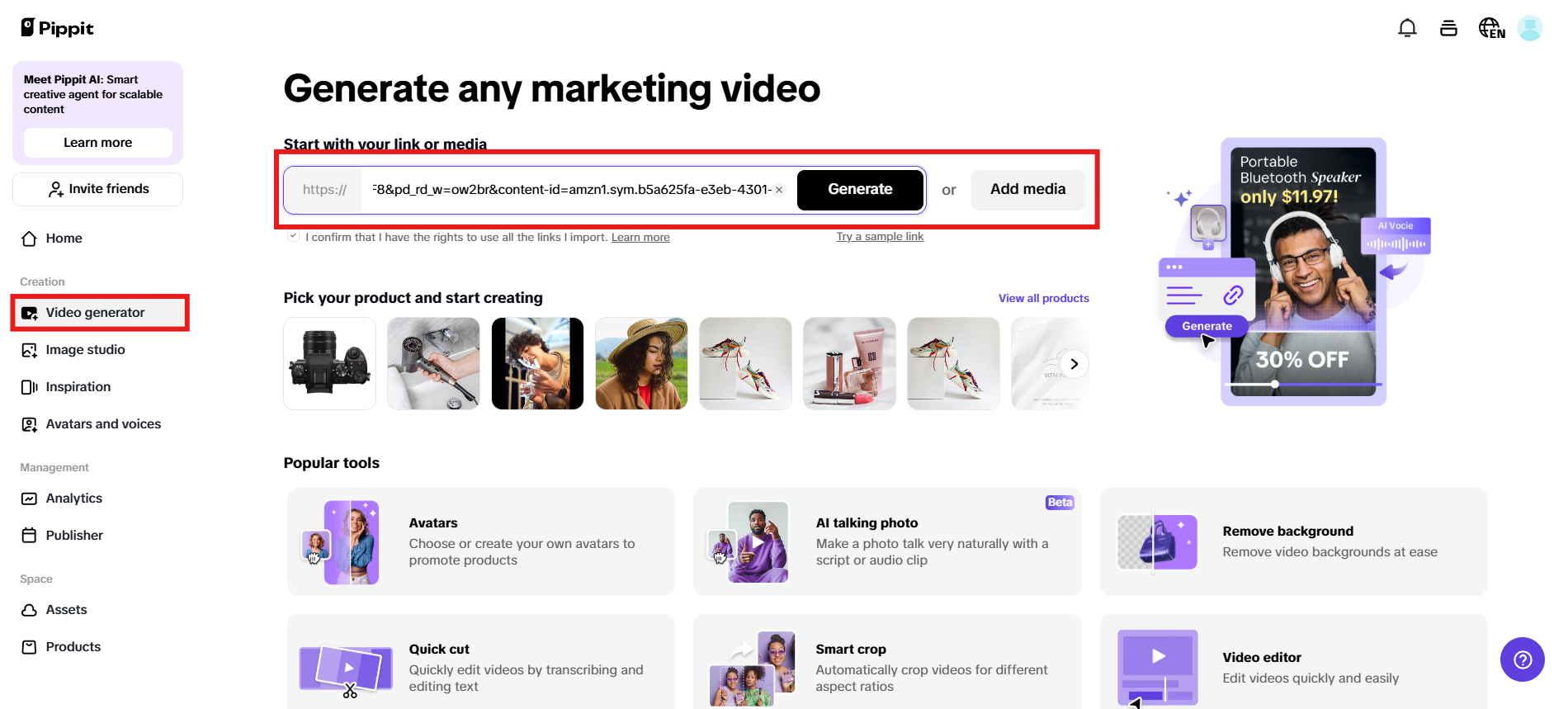Viewport: 1568px width, 709px height.
Task: Click the Remove background handbag icon
Action: pyautogui.click(x=1157, y=542)
